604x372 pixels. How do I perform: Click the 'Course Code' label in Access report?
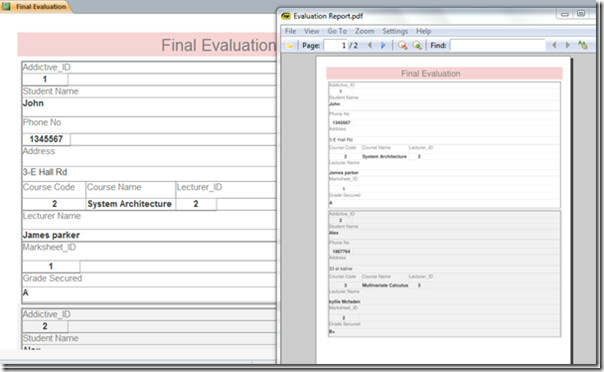49,187
